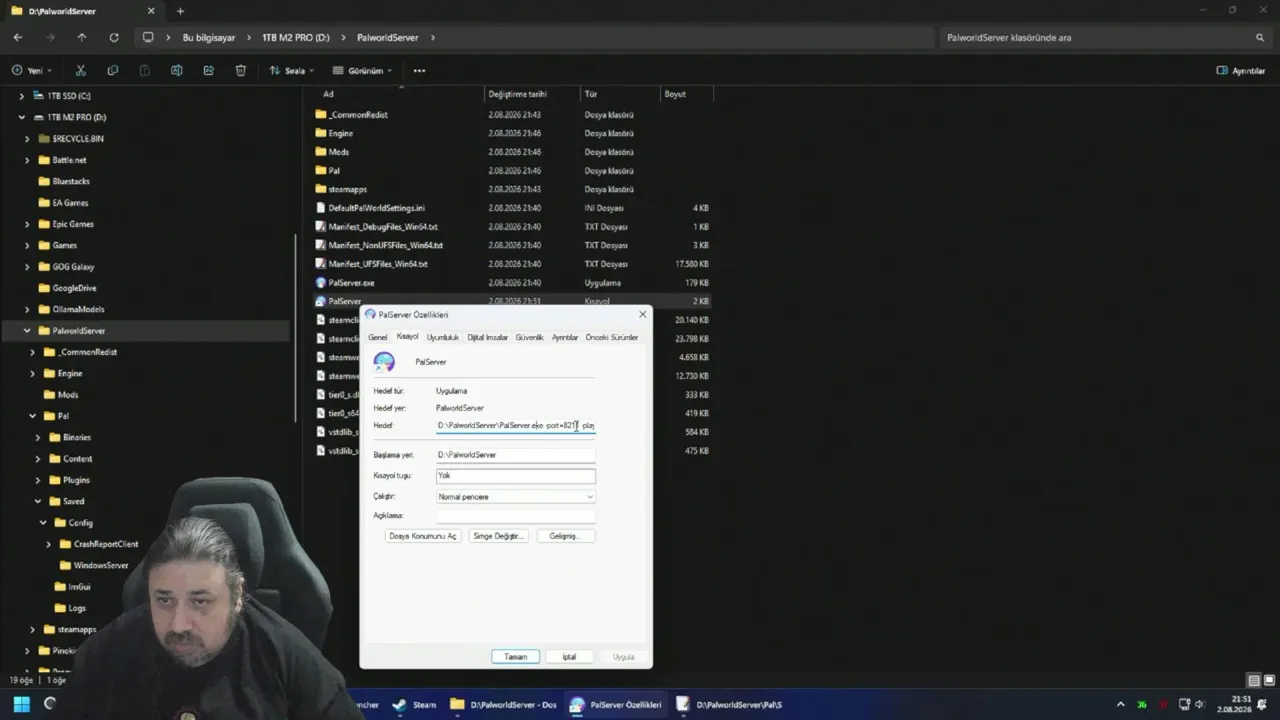The height and width of the screenshot is (720, 1280).
Task: Open a new File Explorer tab with plus
Action: click(x=180, y=11)
